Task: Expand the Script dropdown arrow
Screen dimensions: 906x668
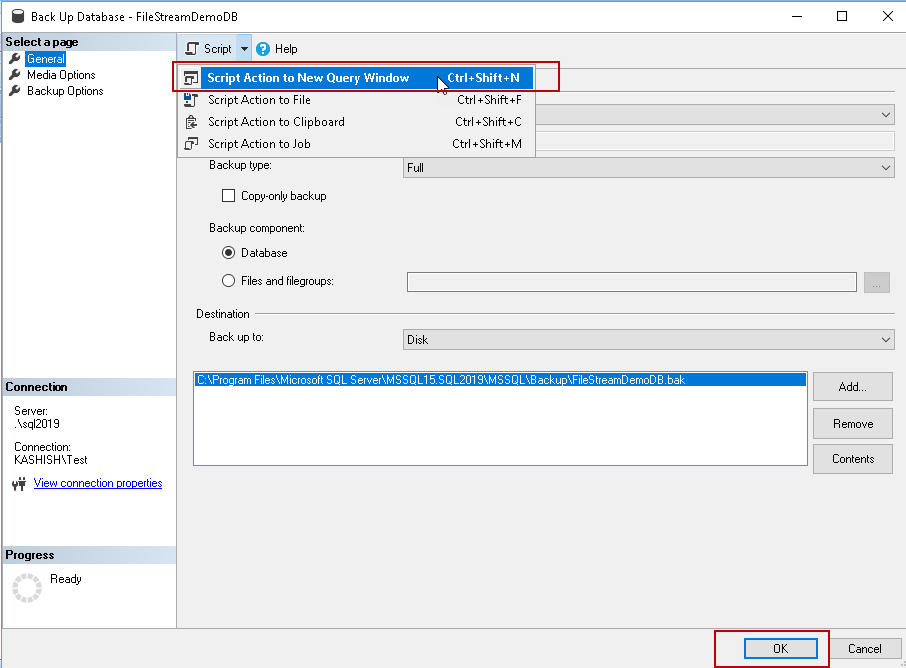Action: pyautogui.click(x=244, y=49)
